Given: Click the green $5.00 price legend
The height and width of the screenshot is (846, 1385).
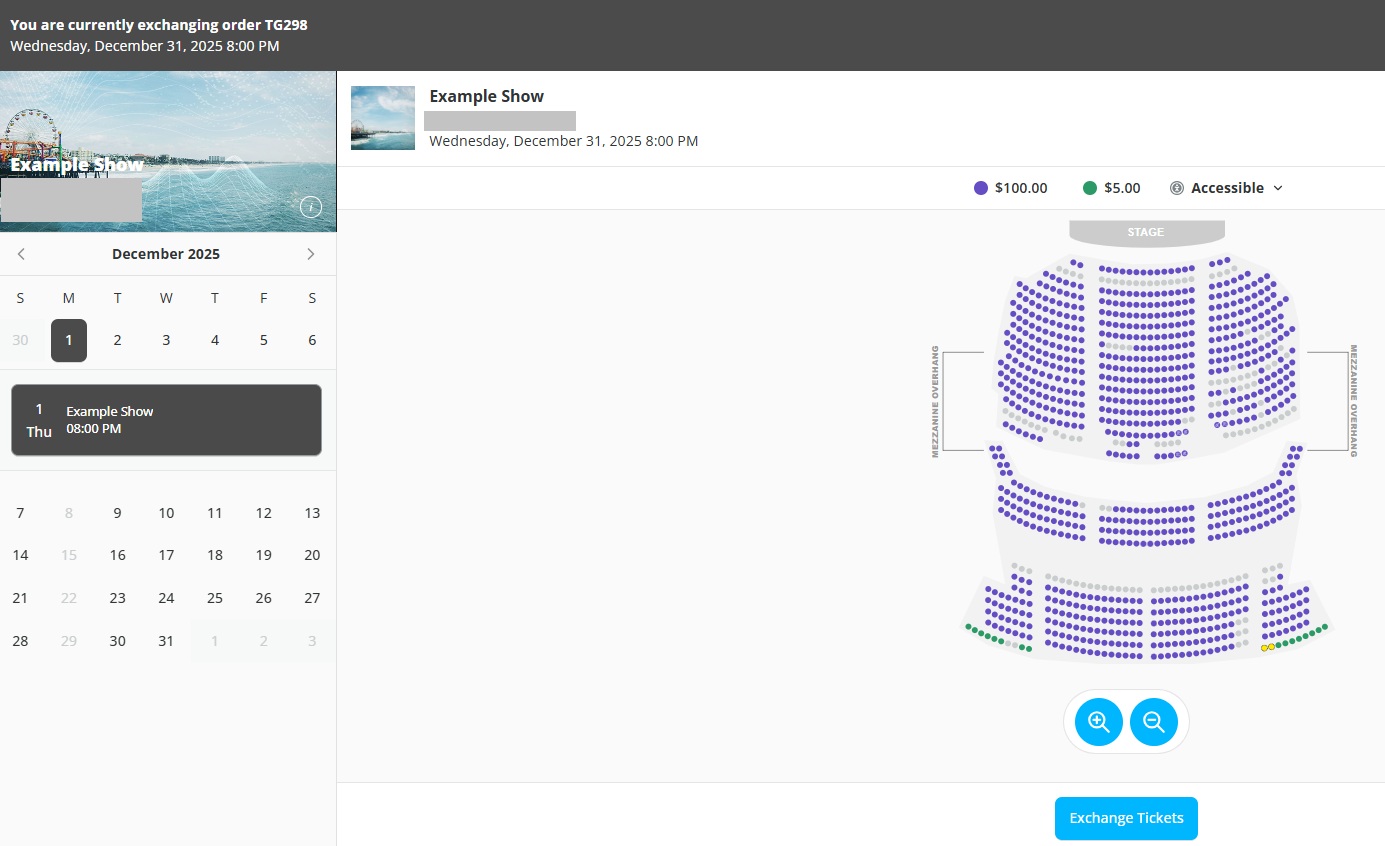Looking at the screenshot, I should (x=1112, y=188).
